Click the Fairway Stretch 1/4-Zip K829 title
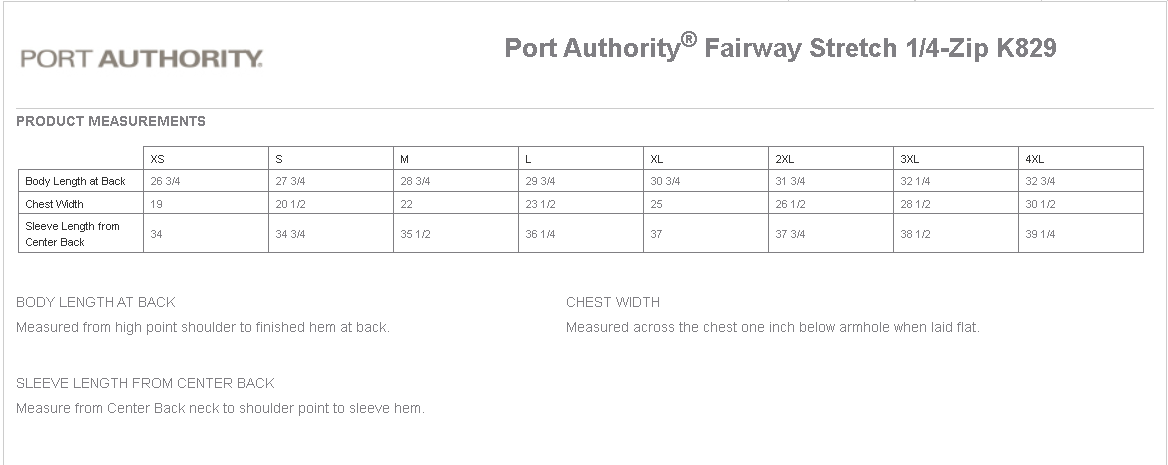 780,49
